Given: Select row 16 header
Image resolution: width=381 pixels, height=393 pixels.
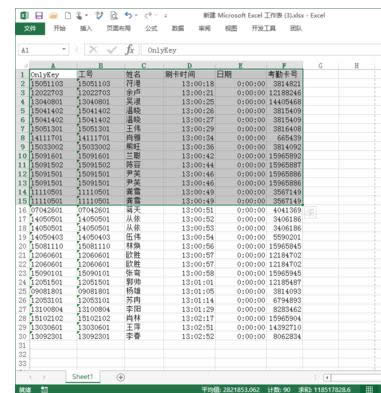Looking at the screenshot, I should (x=23, y=210).
